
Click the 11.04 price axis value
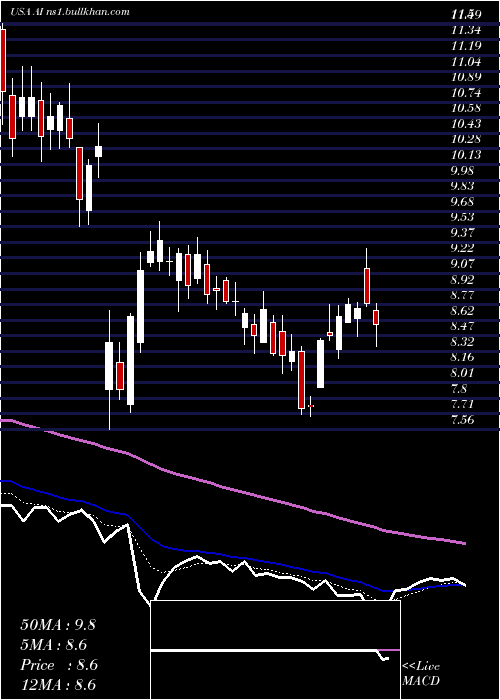[x=466, y=62]
